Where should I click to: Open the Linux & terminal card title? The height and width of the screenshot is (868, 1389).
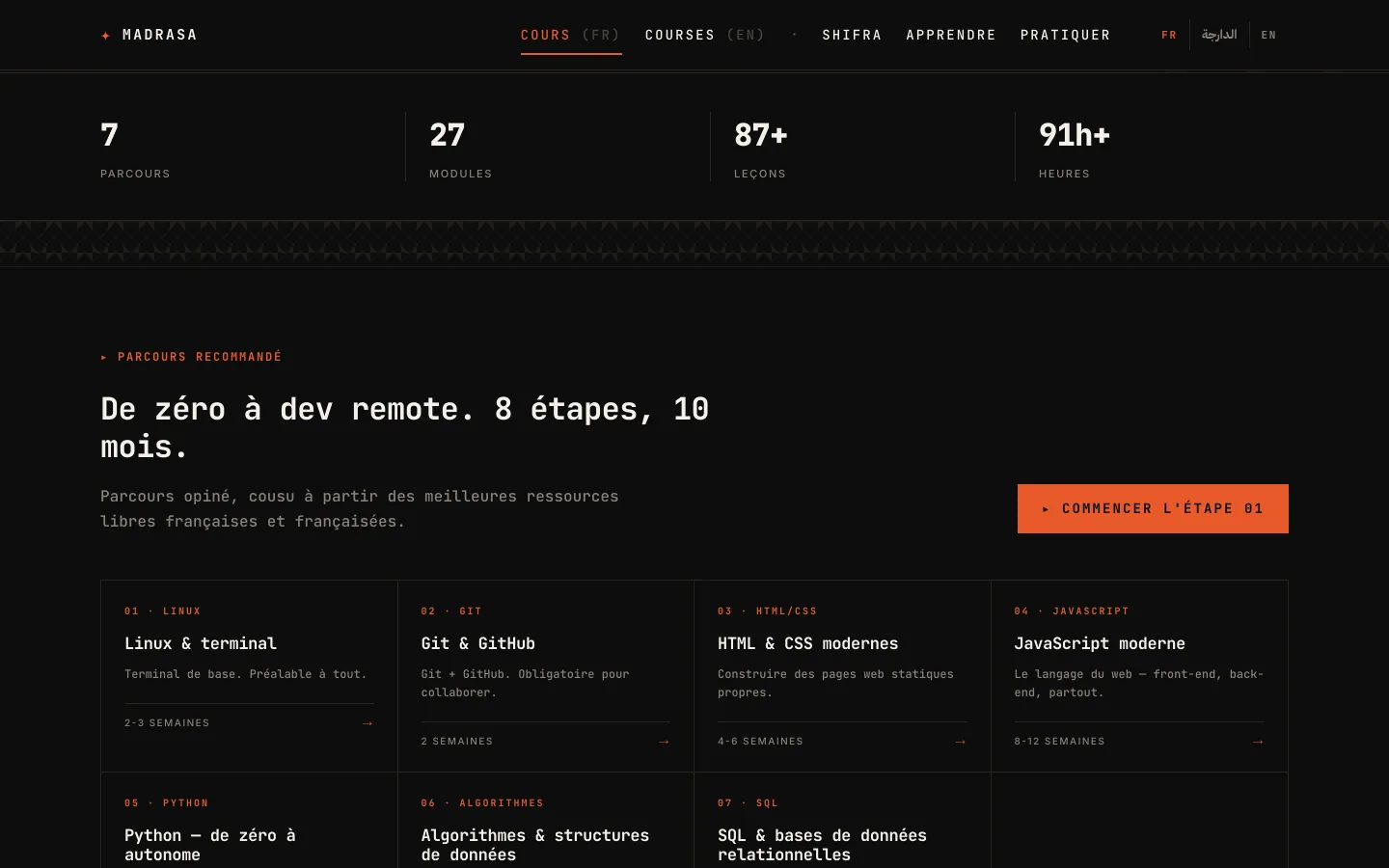pos(201,643)
